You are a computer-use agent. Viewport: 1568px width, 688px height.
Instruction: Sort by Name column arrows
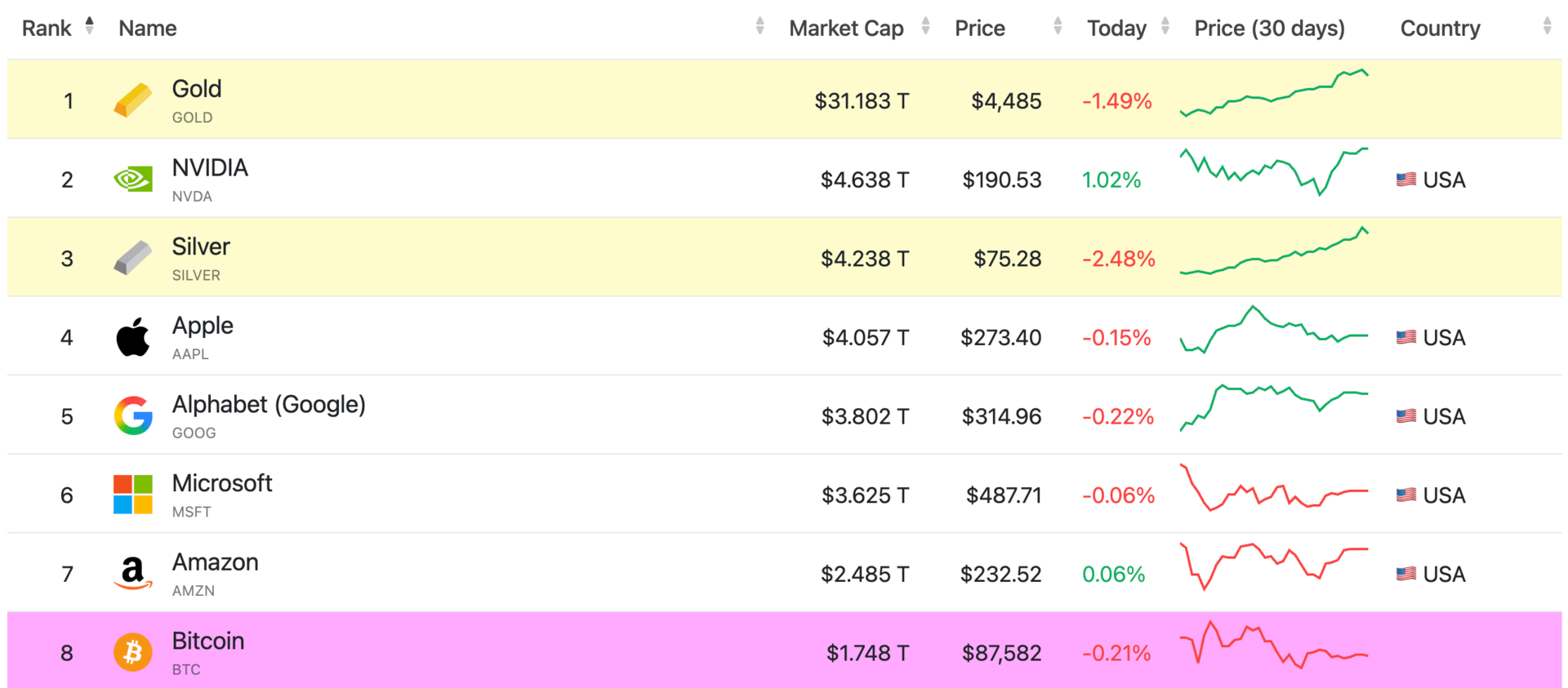759,26
